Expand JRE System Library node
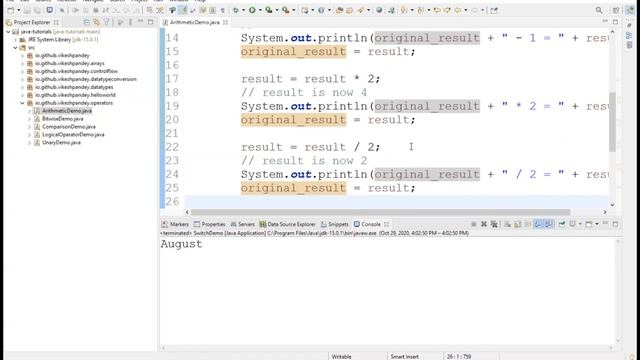 [x=16, y=40]
